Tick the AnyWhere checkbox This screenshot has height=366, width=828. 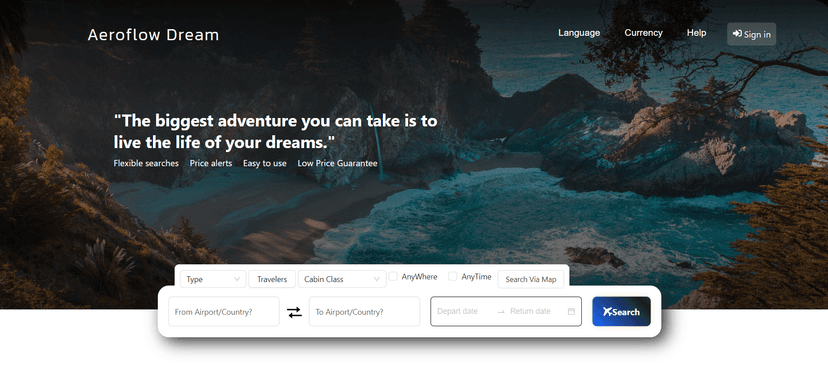(x=393, y=276)
